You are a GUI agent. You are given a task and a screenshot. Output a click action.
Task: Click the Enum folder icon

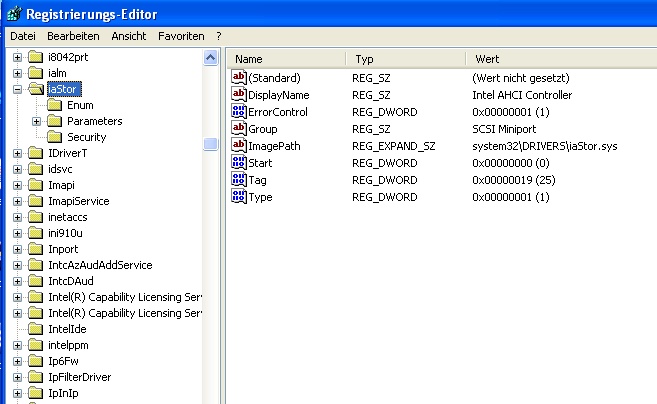tap(54, 105)
